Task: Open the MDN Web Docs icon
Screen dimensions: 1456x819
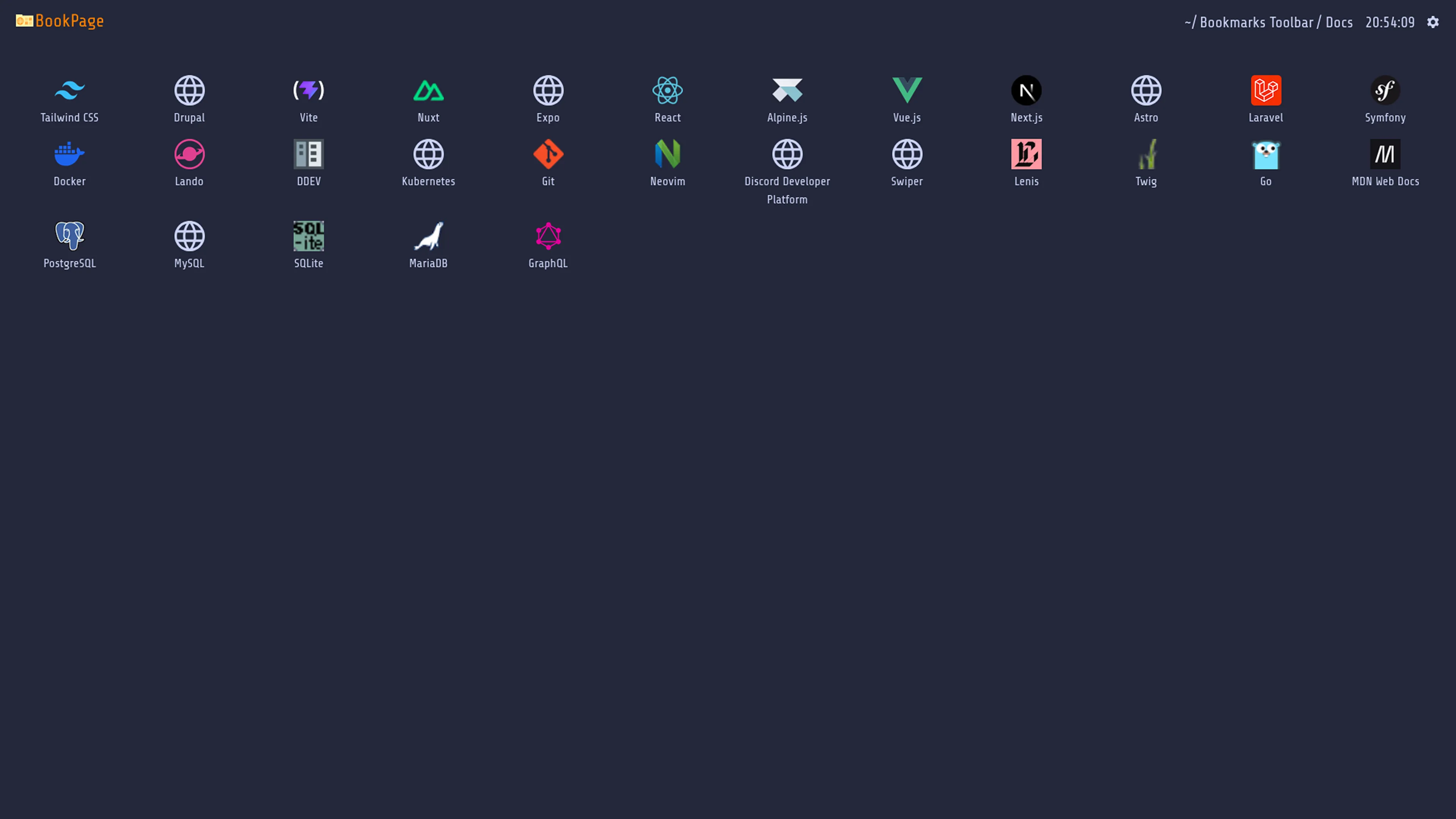Action: coord(1385,154)
